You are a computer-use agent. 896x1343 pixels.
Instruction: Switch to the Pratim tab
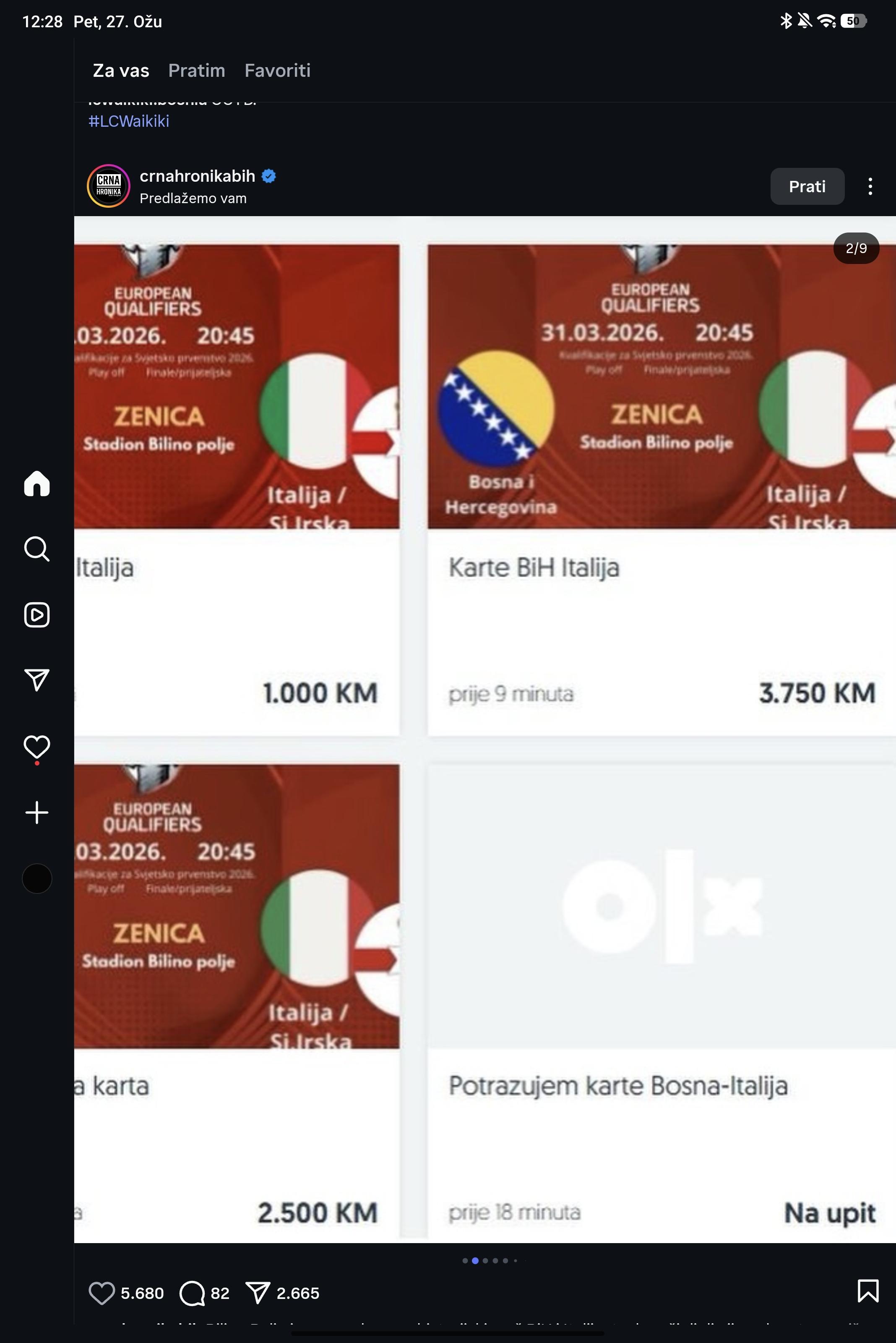(197, 71)
